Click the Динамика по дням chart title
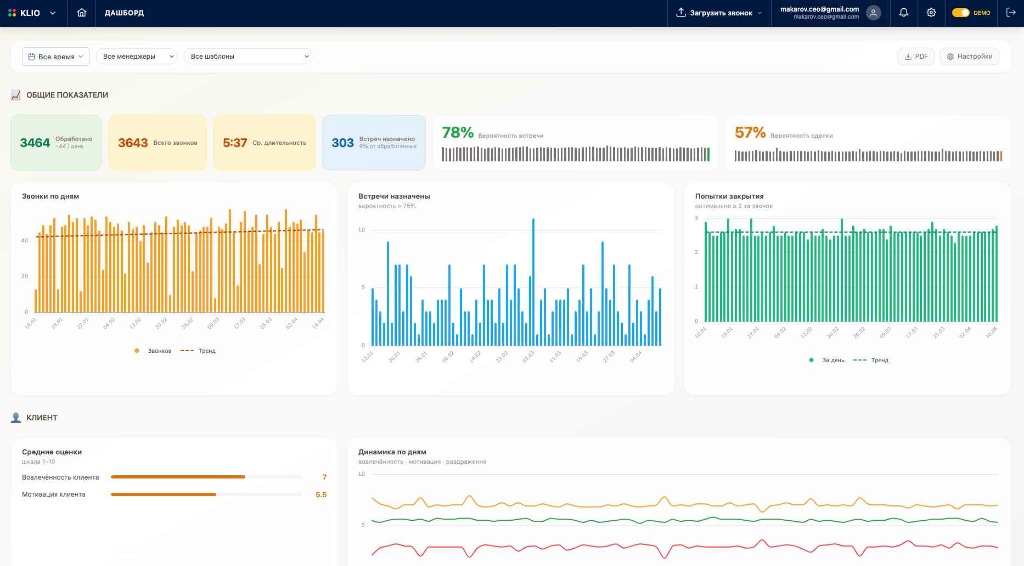Screen dimensions: 1024x566 pyautogui.click(x=392, y=452)
